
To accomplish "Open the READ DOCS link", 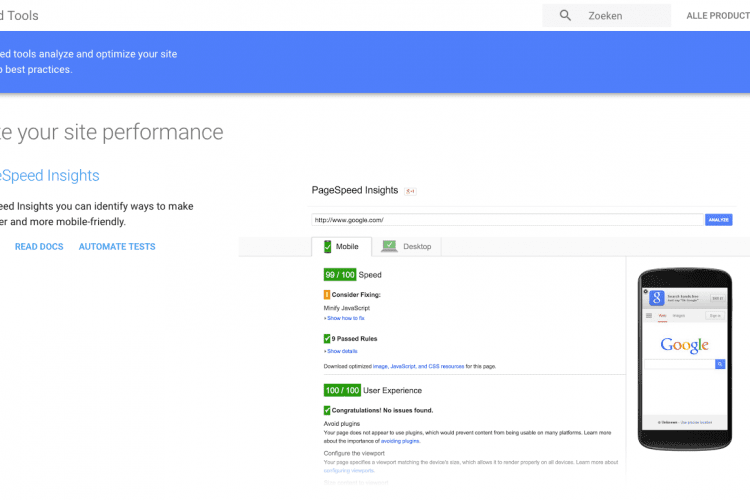I will (39, 246).
